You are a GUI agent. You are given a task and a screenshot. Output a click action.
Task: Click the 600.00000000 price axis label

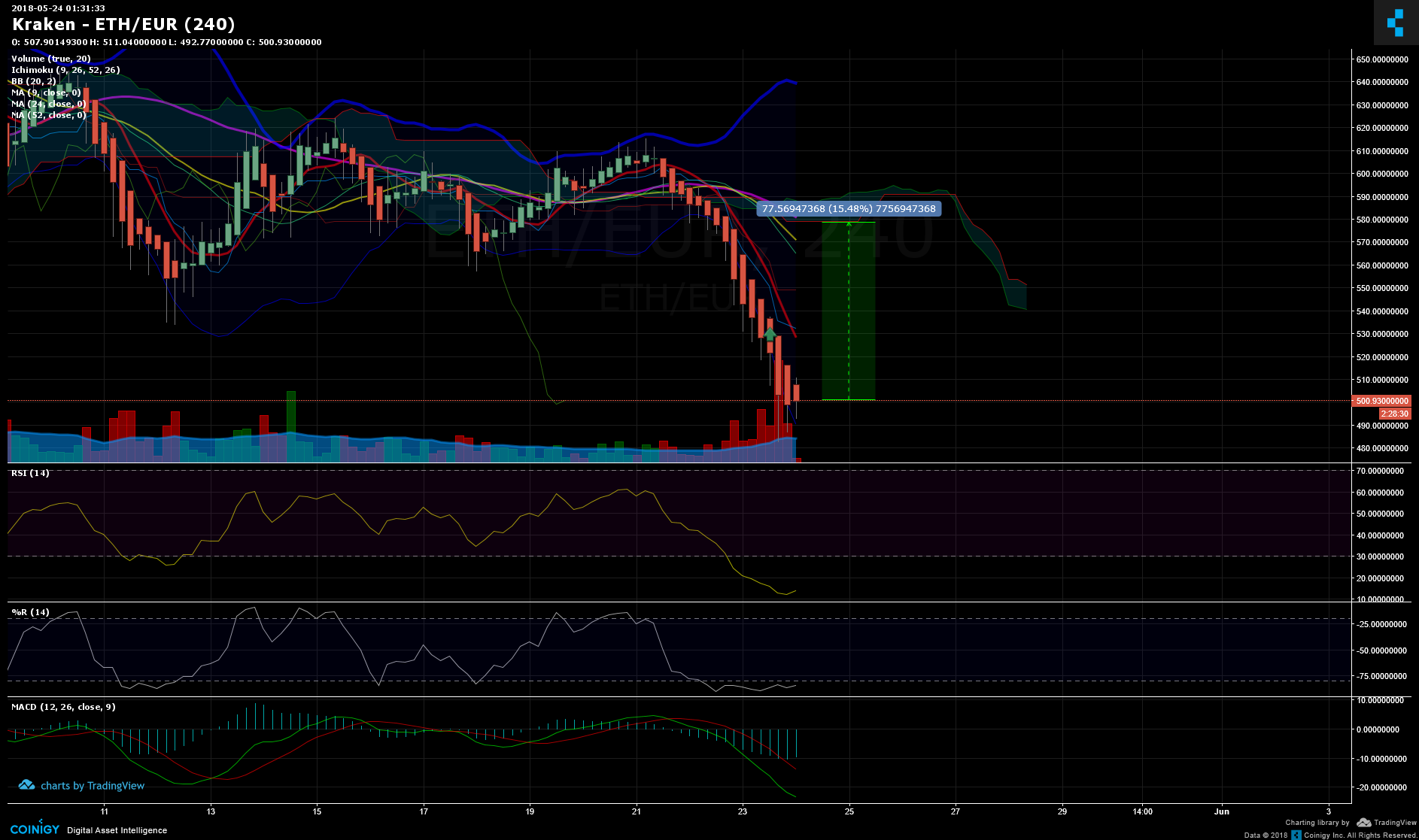click(1382, 174)
